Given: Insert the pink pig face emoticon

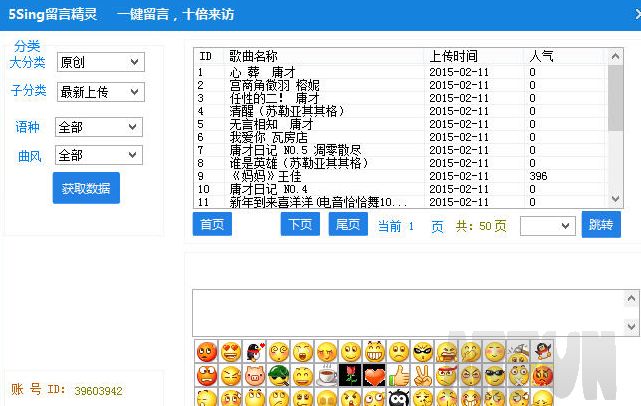Looking at the screenshot, I should click(255, 375).
